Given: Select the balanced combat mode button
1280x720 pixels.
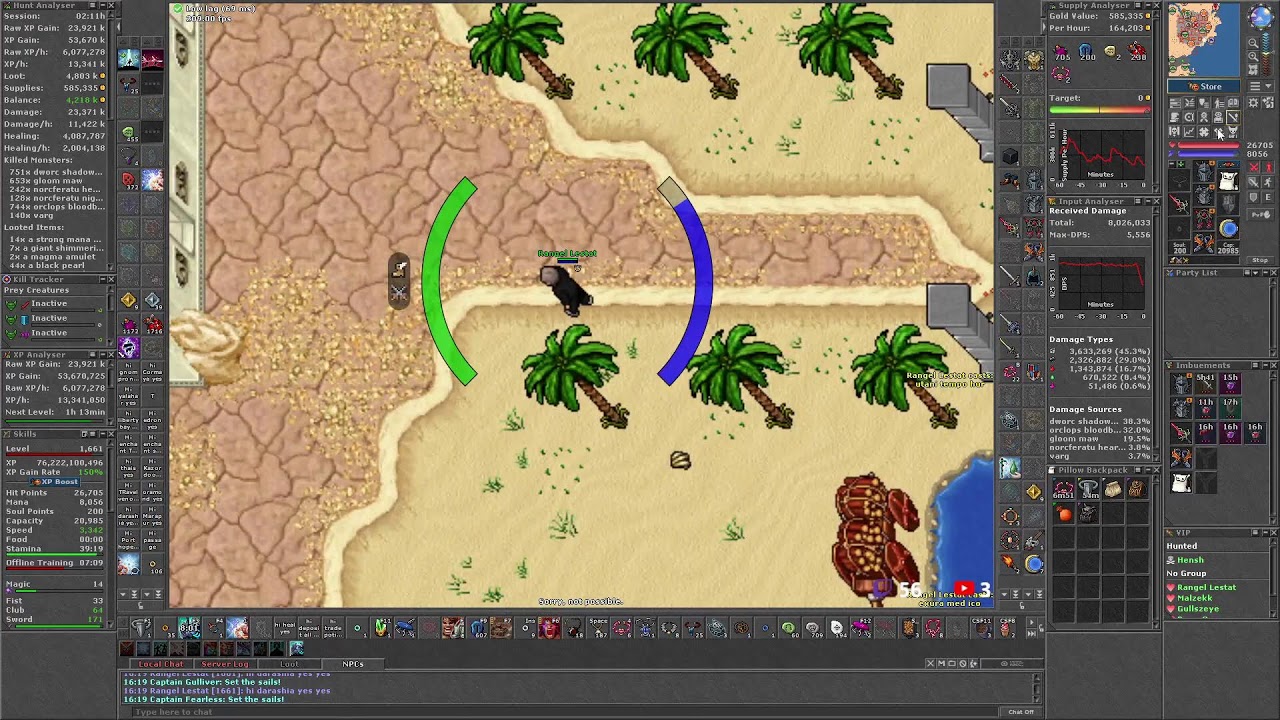Looking at the screenshot, I should (1254, 182).
